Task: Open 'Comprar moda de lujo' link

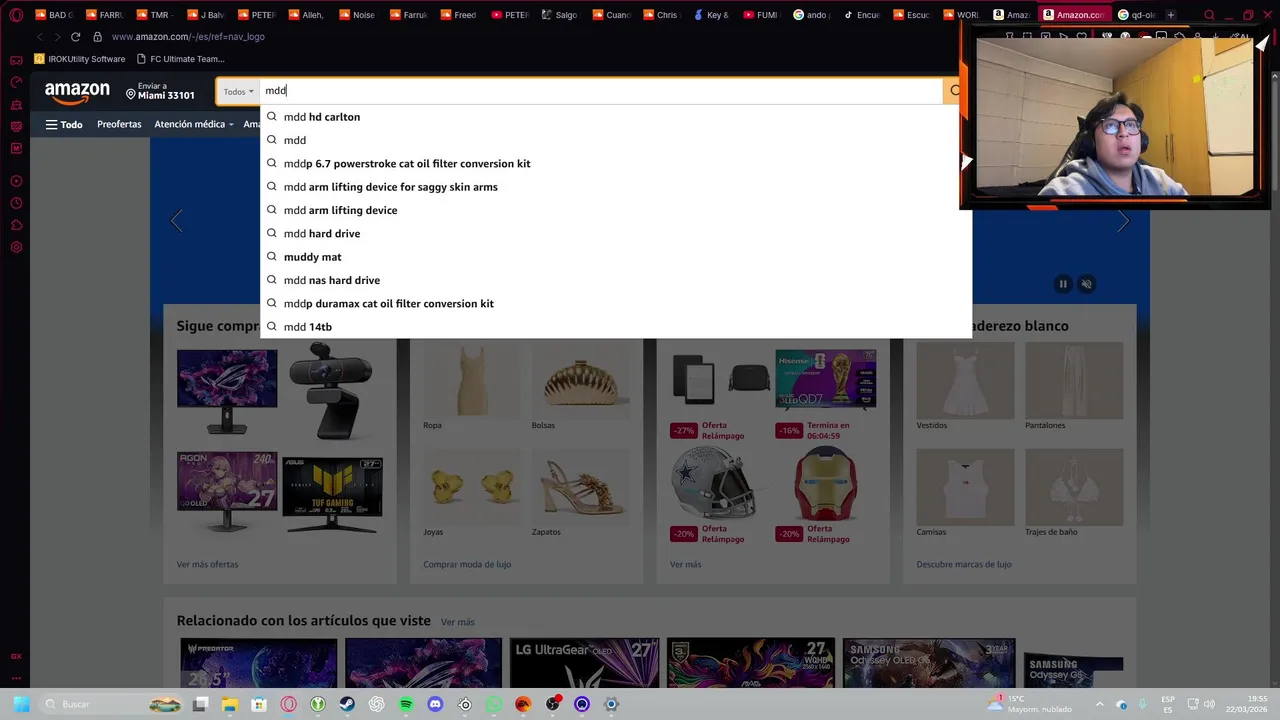Action: tap(467, 564)
